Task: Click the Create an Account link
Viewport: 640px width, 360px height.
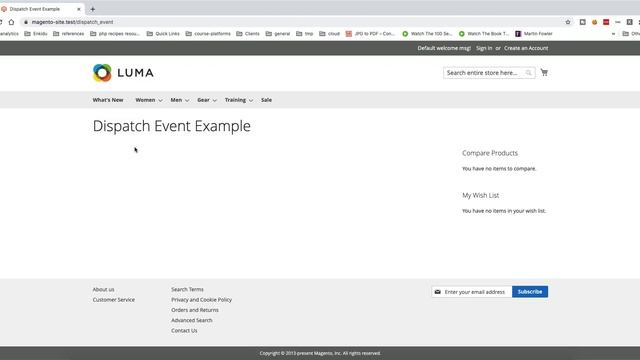Action: (x=526, y=48)
